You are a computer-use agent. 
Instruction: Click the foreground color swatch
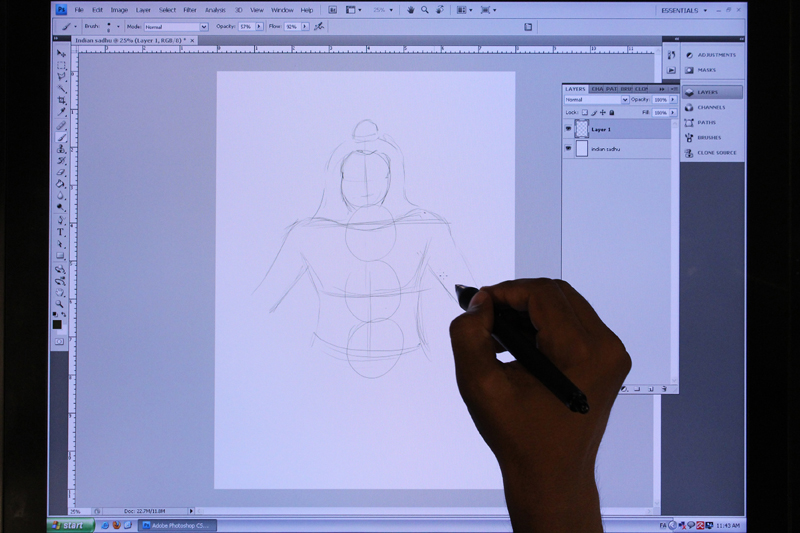click(x=57, y=324)
